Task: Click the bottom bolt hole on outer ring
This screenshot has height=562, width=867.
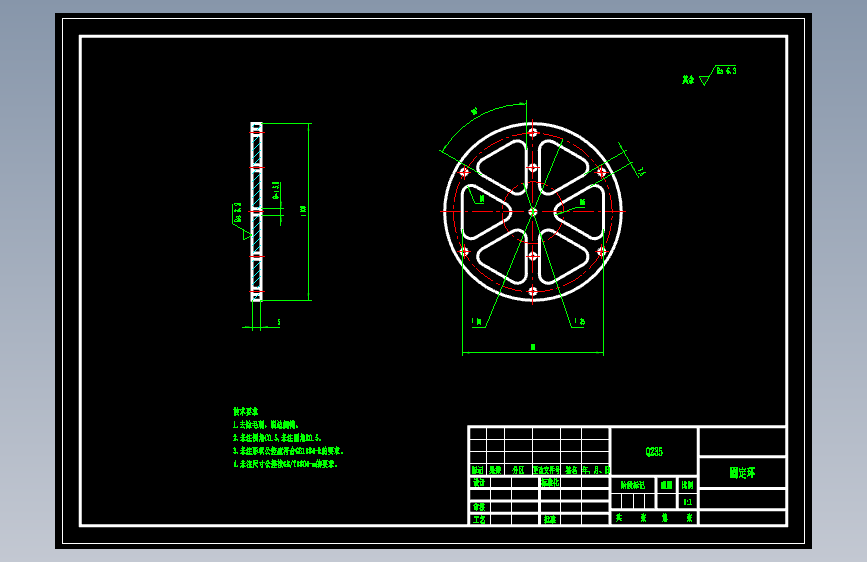Action: [x=532, y=291]
